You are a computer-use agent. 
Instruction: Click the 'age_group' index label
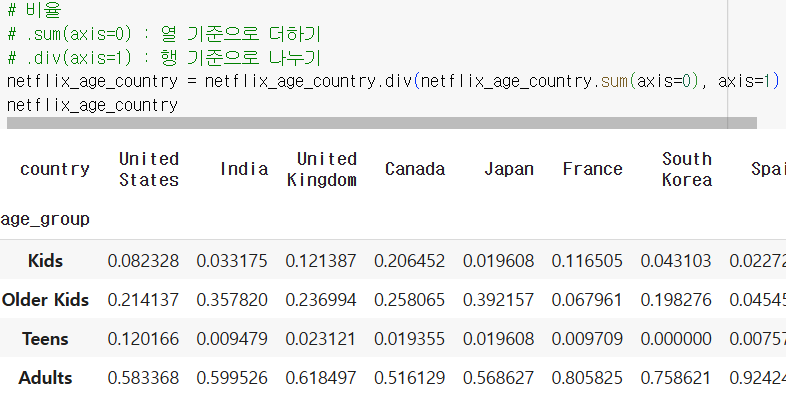coord(45,219)
